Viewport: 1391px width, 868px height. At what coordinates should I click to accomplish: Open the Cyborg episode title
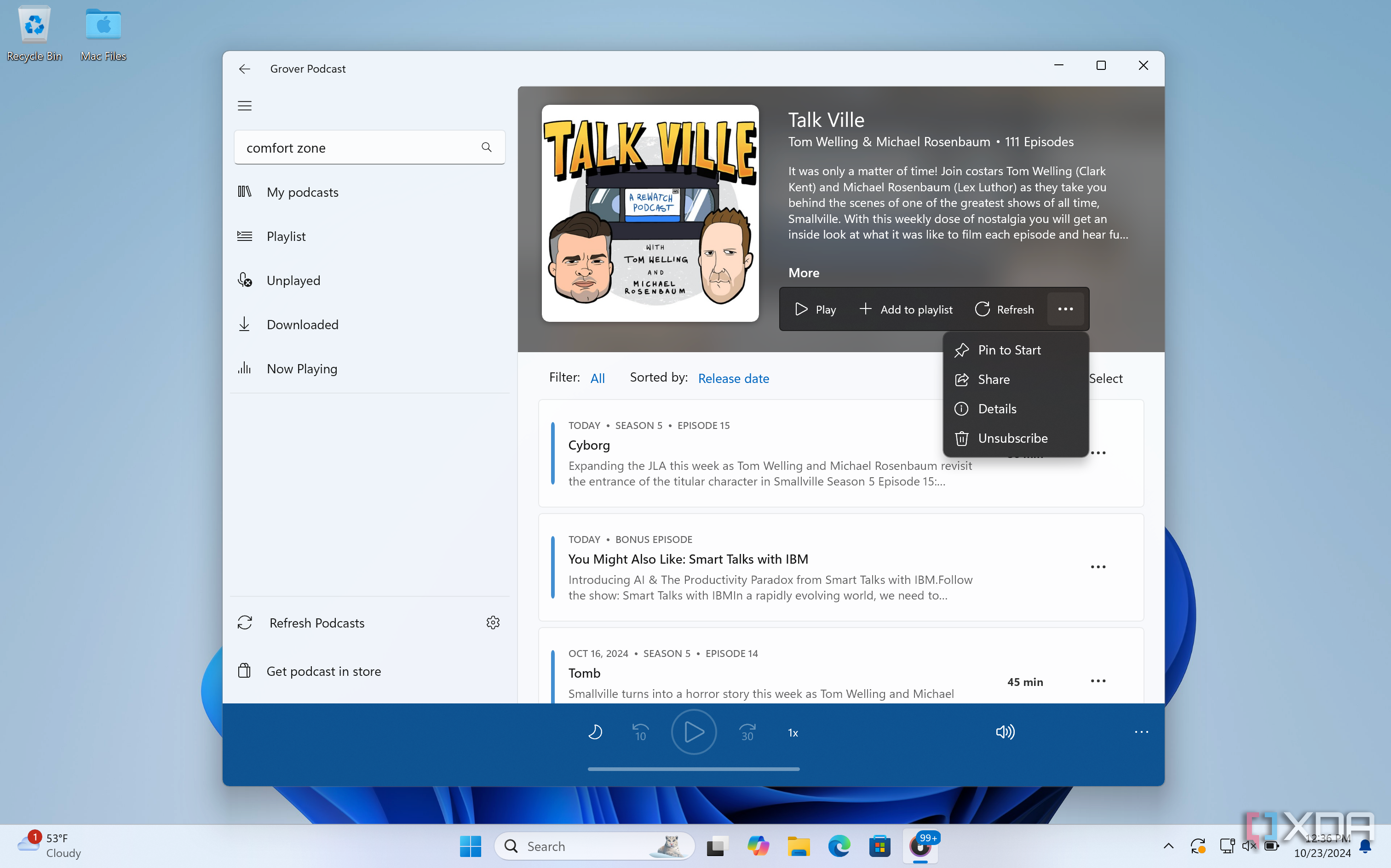point(589,445)
